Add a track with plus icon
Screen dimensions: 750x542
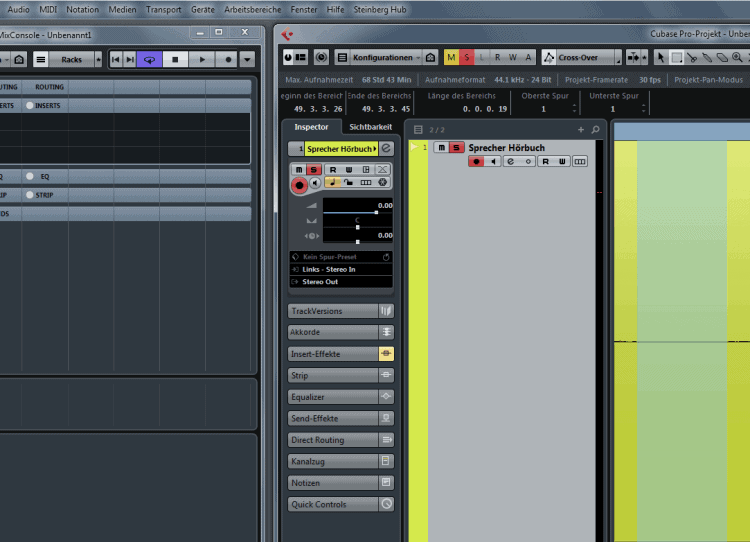point(580,130)
